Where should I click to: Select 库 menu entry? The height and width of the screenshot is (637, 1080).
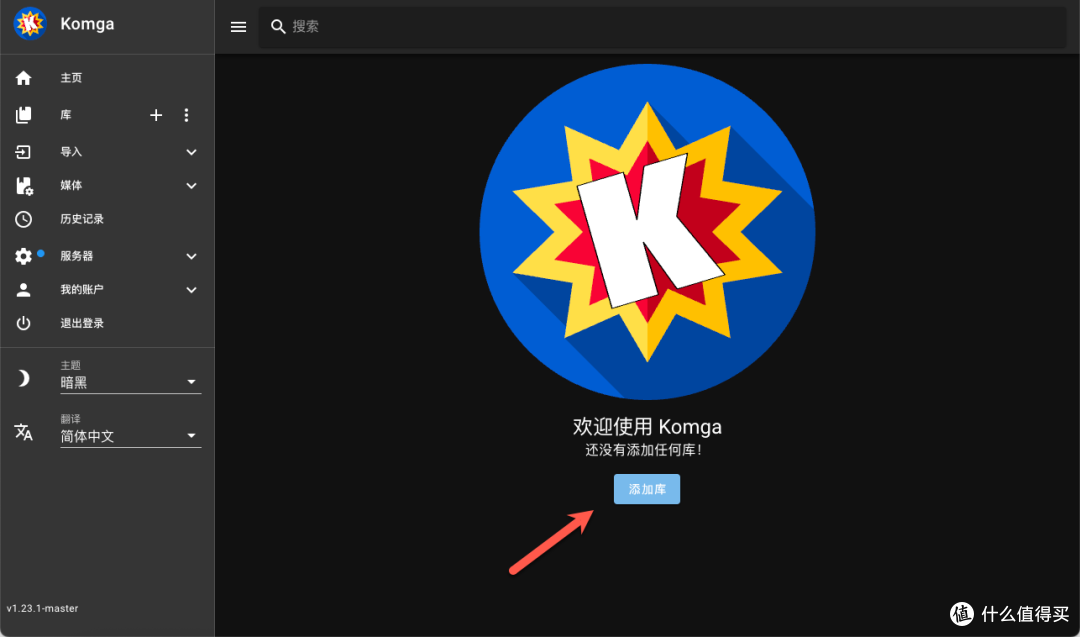click(x=65, y=115)
